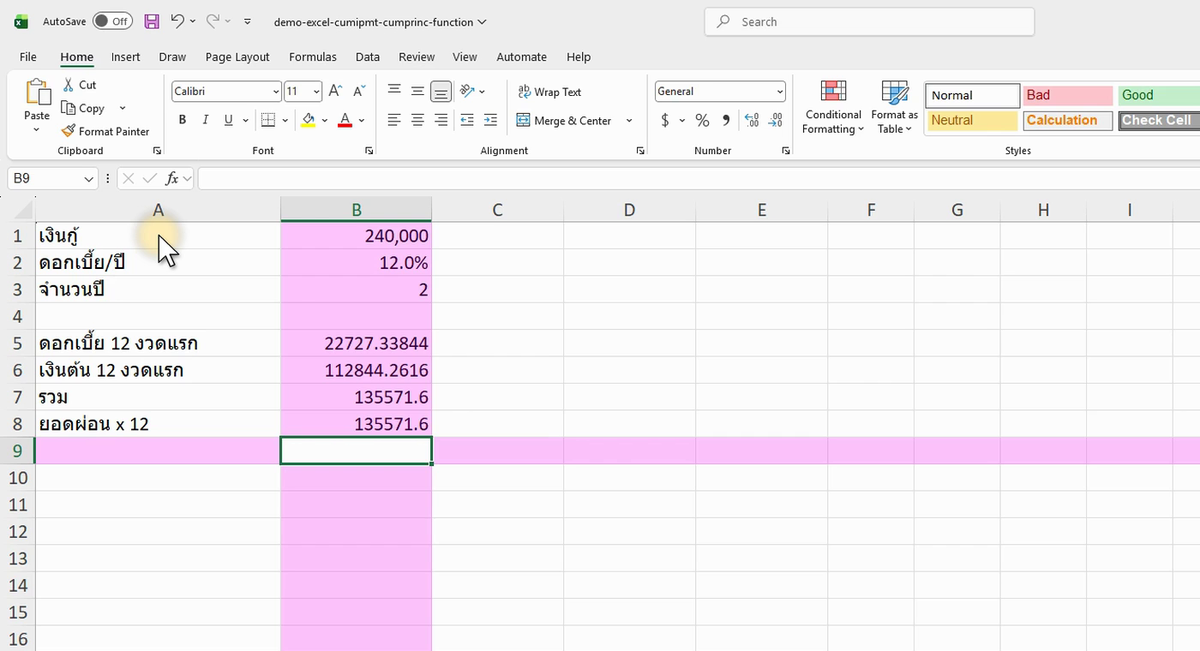Switch to the Insert ribbon tab
This screenshot has height=651, width=1200.
126,57
